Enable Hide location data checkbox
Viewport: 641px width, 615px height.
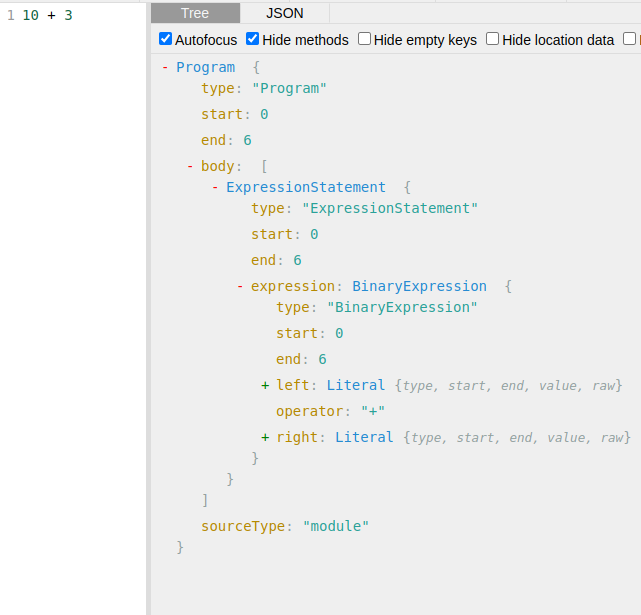pyautogui.click(x=493, y=39)
